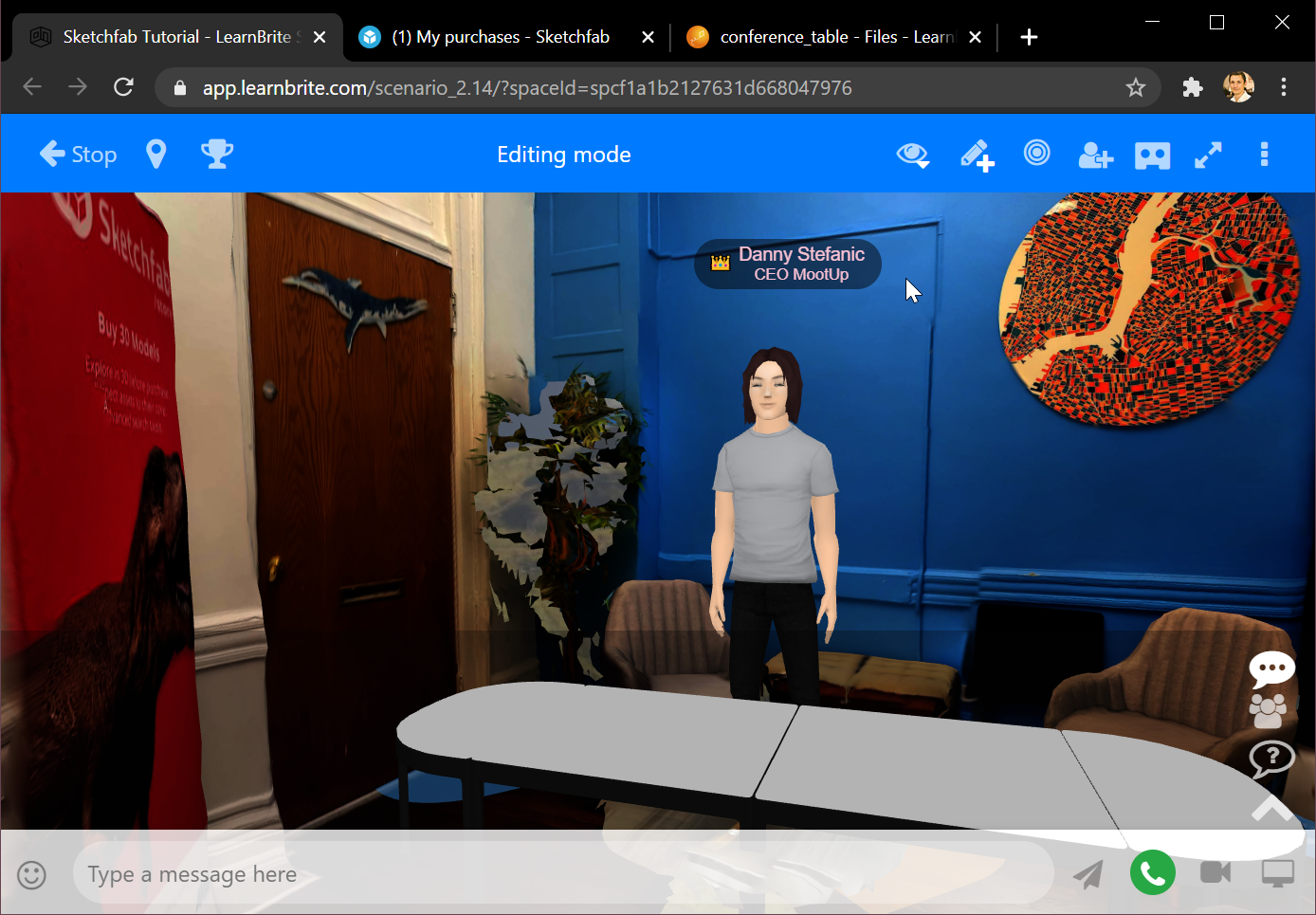Click the Danny Stefanic name tag
The image size is (1316, 915).
[x=788, y=264]
